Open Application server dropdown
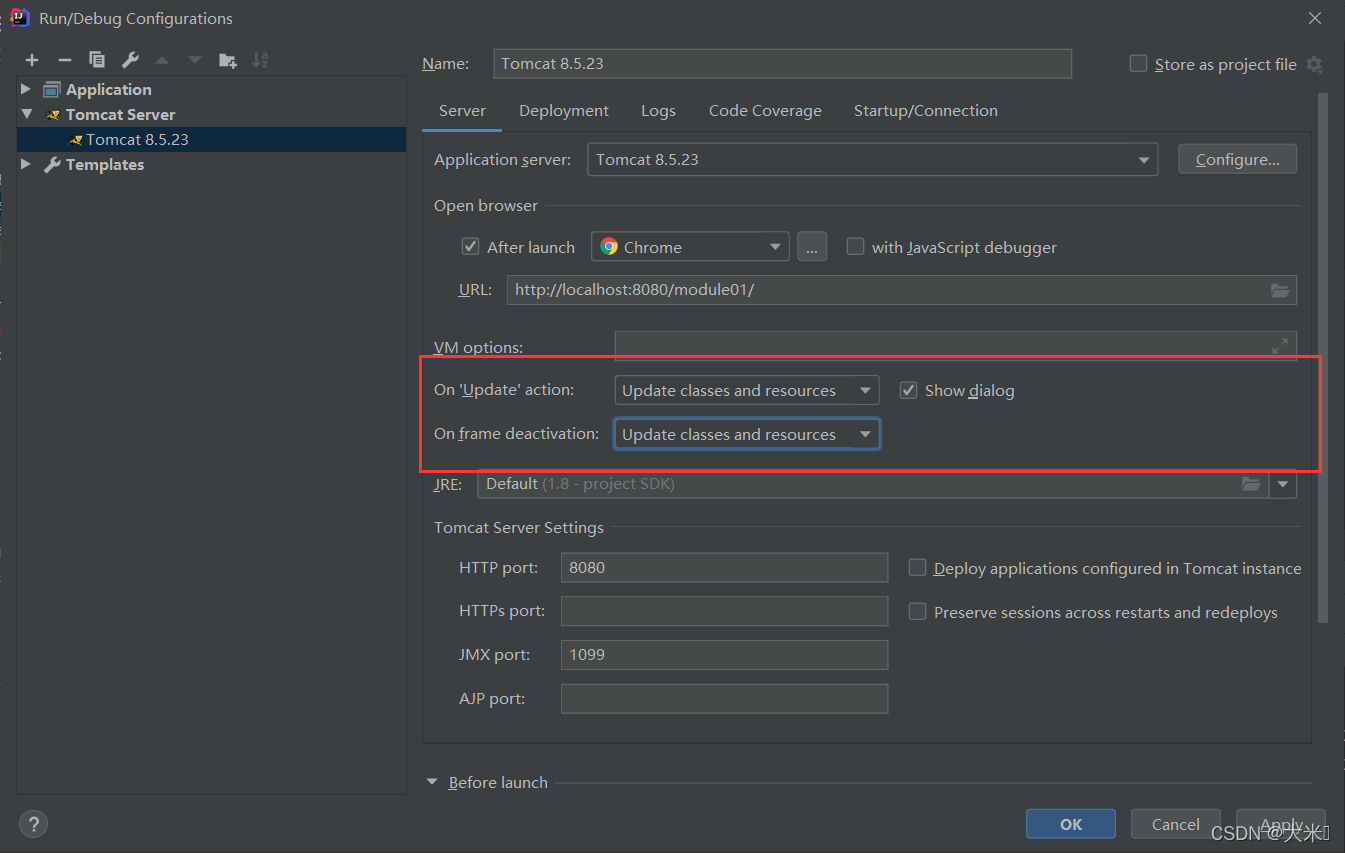 (873, 160)
